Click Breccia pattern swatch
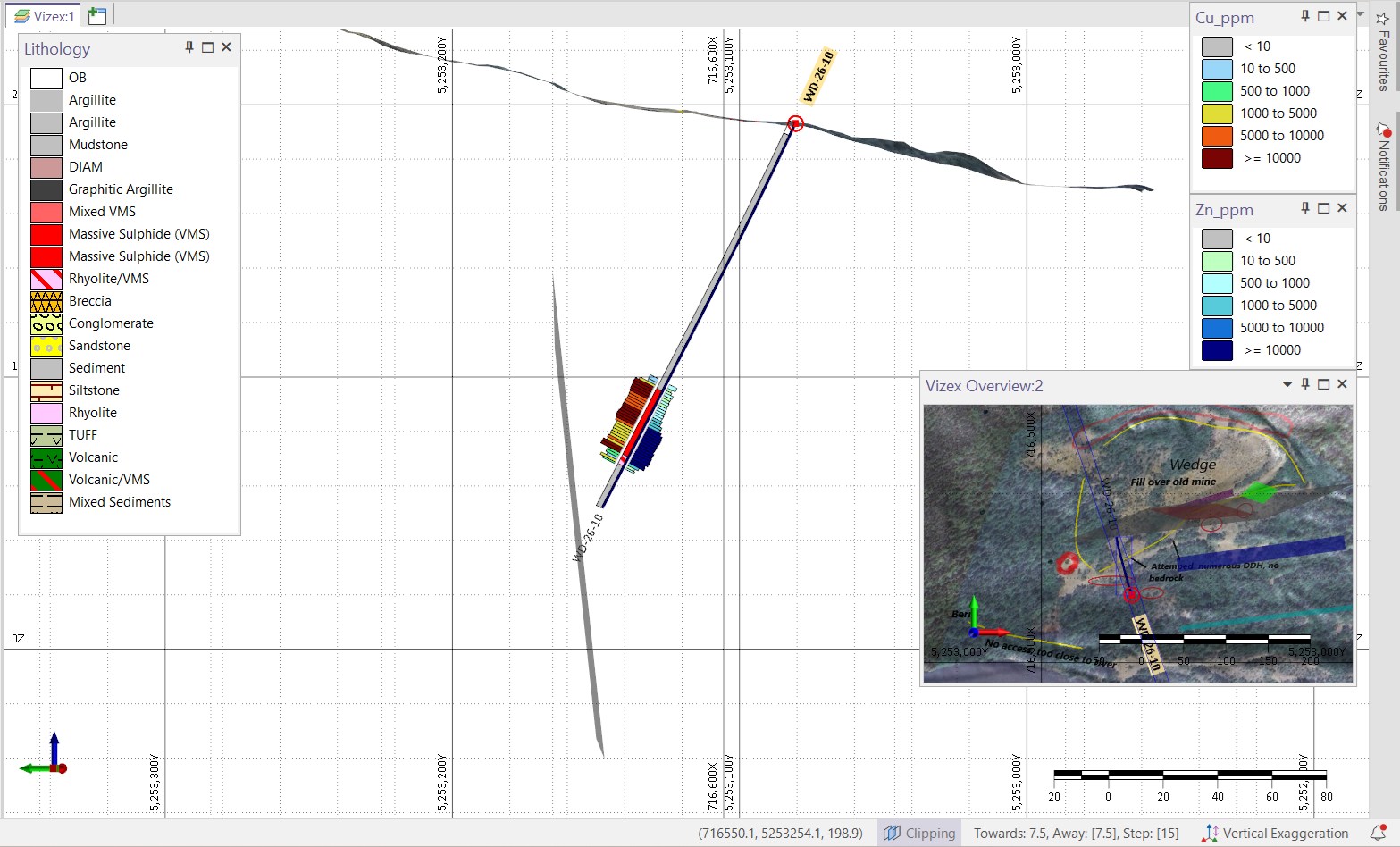This screenshot has width=1400, height=847. tap(46, 301)
